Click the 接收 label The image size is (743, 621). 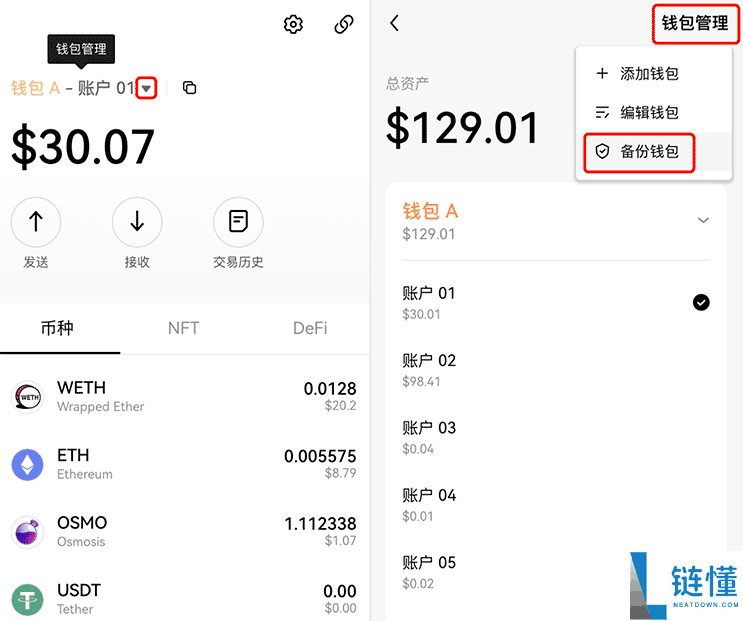click(x=137, y=262)
